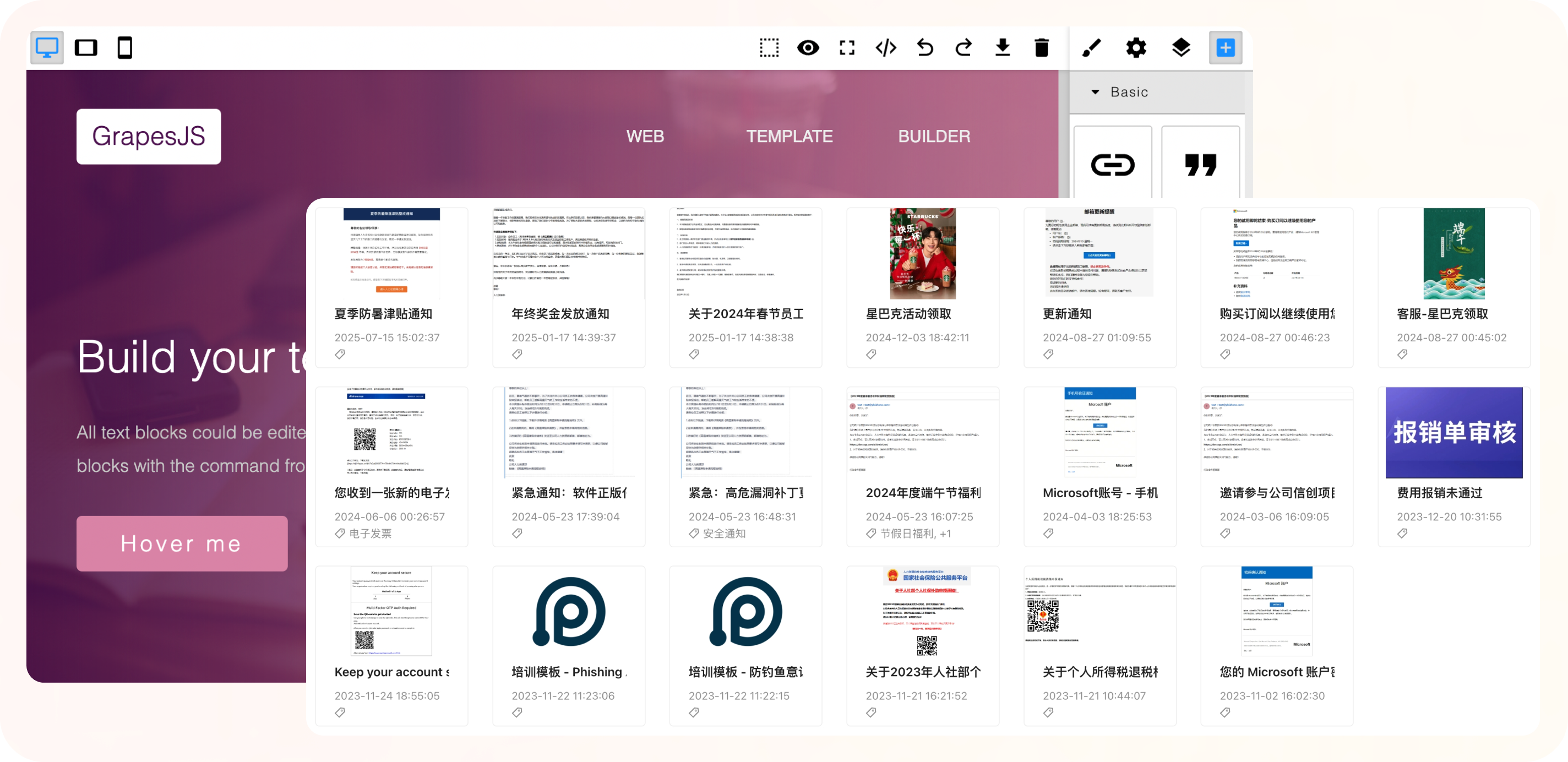Click the TEMPLATE navigation item
This screenshot has height=762, width=1568.
tap(790, 137)
